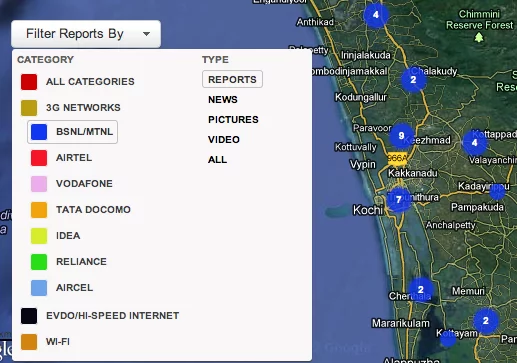Open the cluster marker labeled 7 near Kochi
The image size is (517, 363).
[x=398, y=200]
